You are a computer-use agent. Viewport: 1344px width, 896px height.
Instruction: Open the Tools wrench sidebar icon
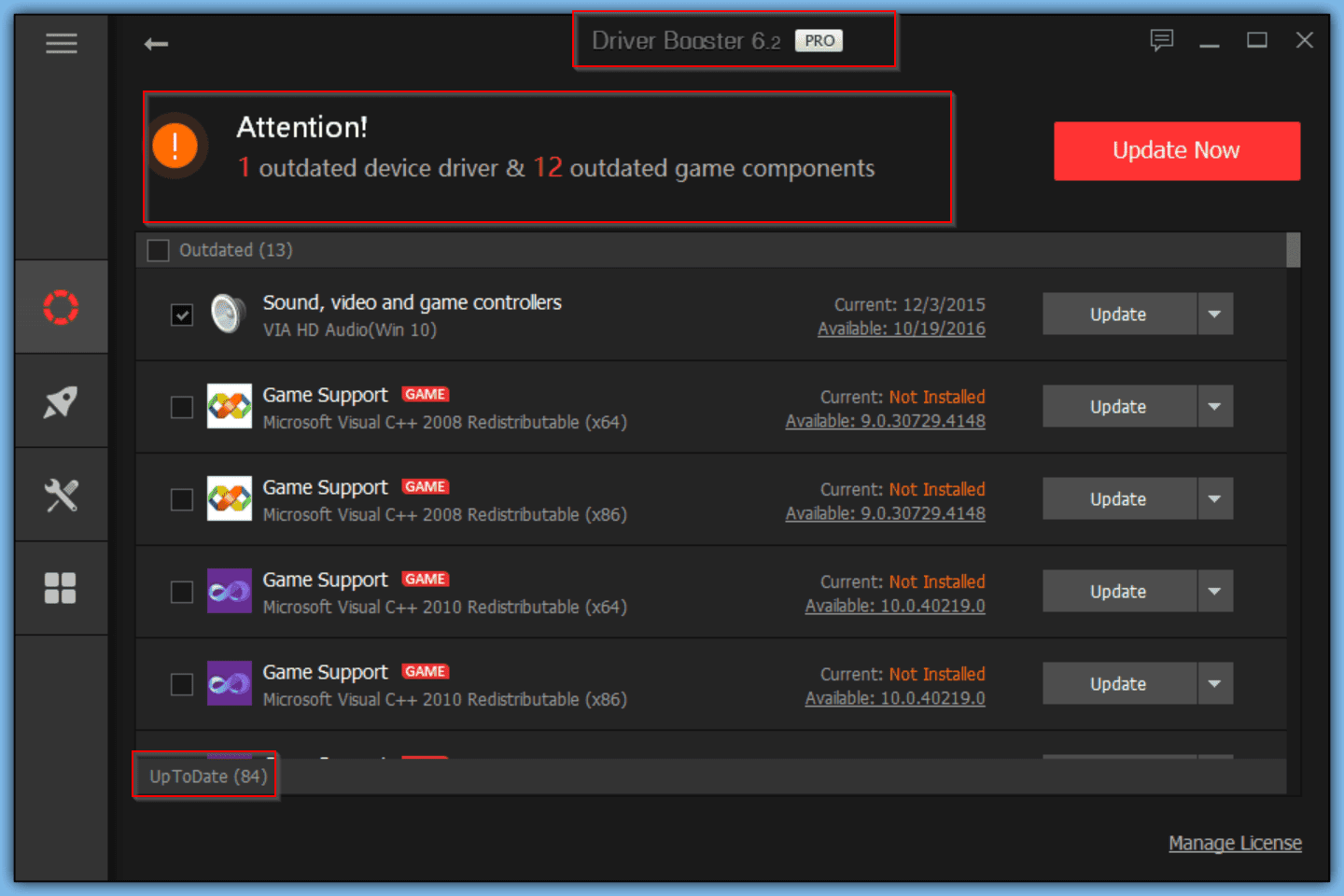click(62, 495)
